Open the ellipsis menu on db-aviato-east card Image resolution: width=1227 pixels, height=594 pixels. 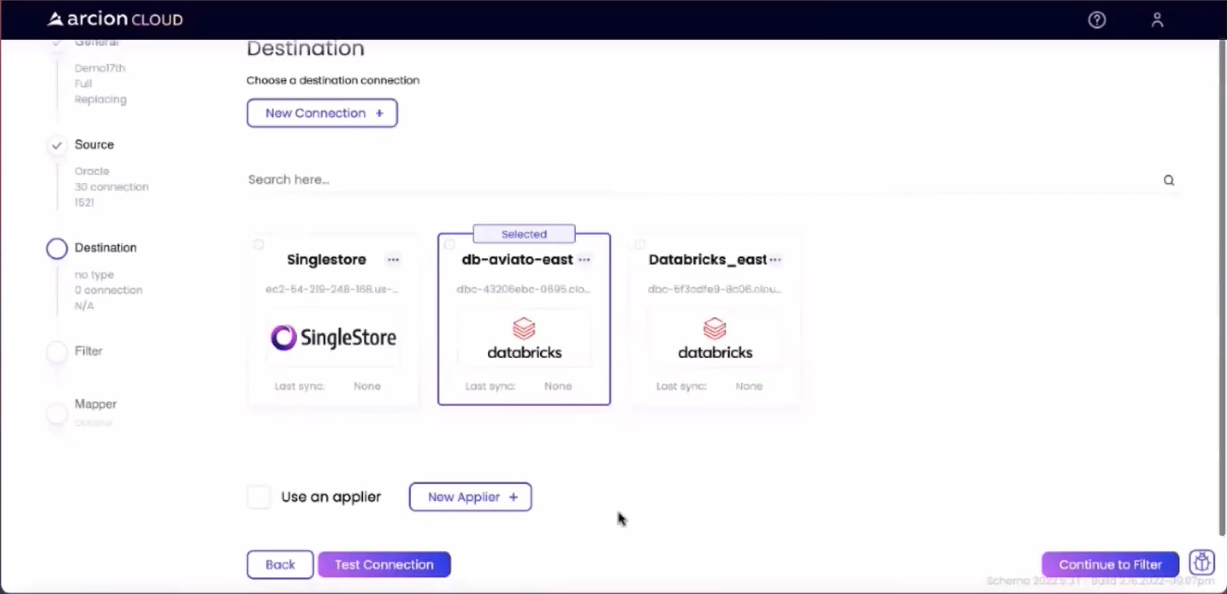pos(584,259)
